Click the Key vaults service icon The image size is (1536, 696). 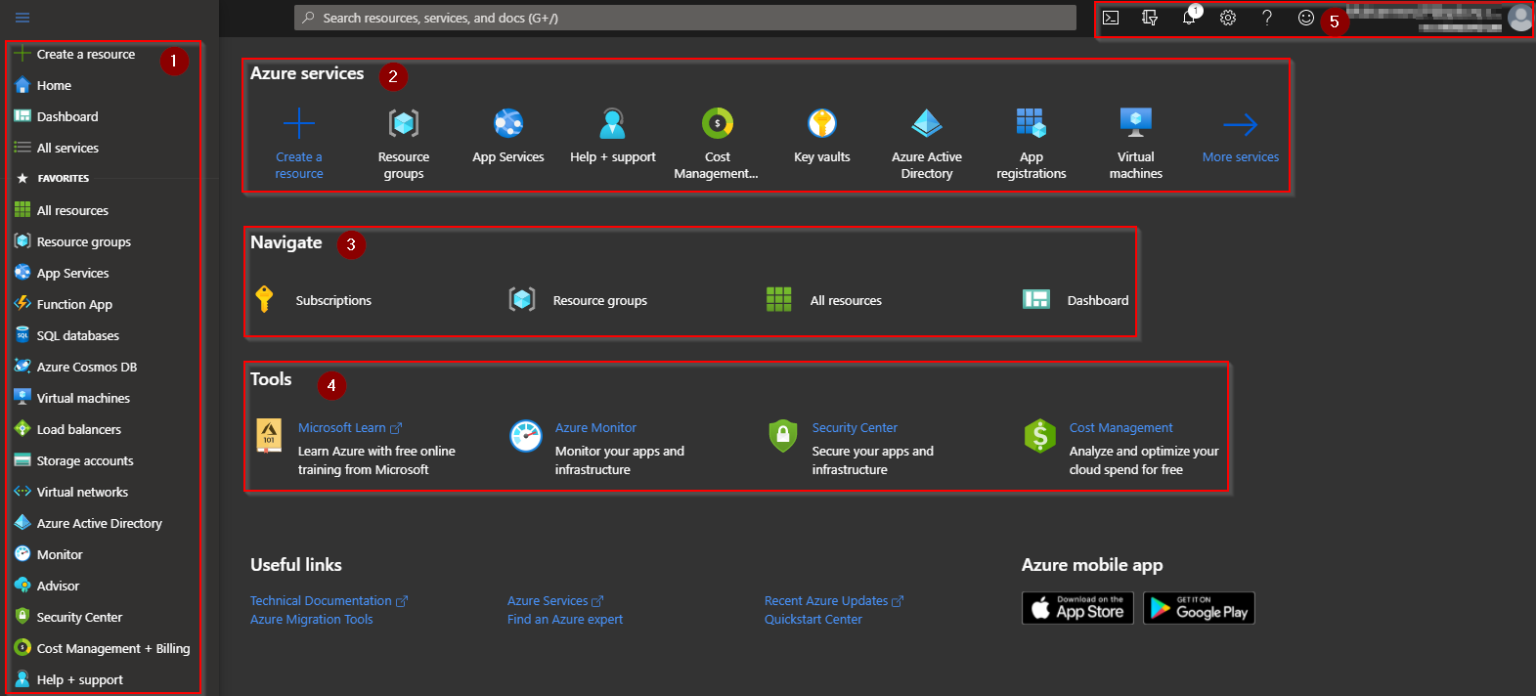click(x=822, y=124)
